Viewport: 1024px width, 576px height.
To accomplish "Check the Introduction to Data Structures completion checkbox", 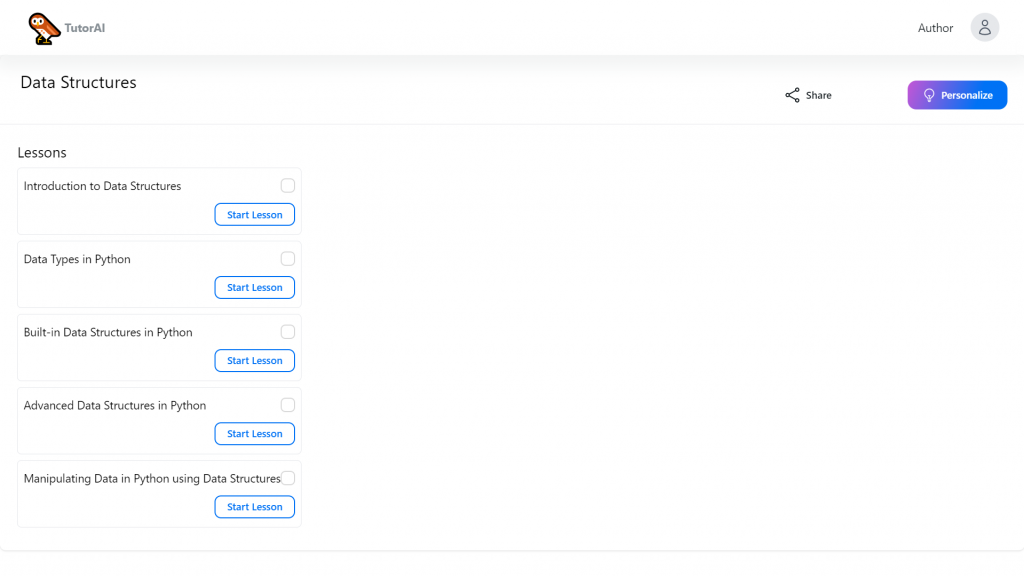I will pyautogui.click(x=287, y=185).
